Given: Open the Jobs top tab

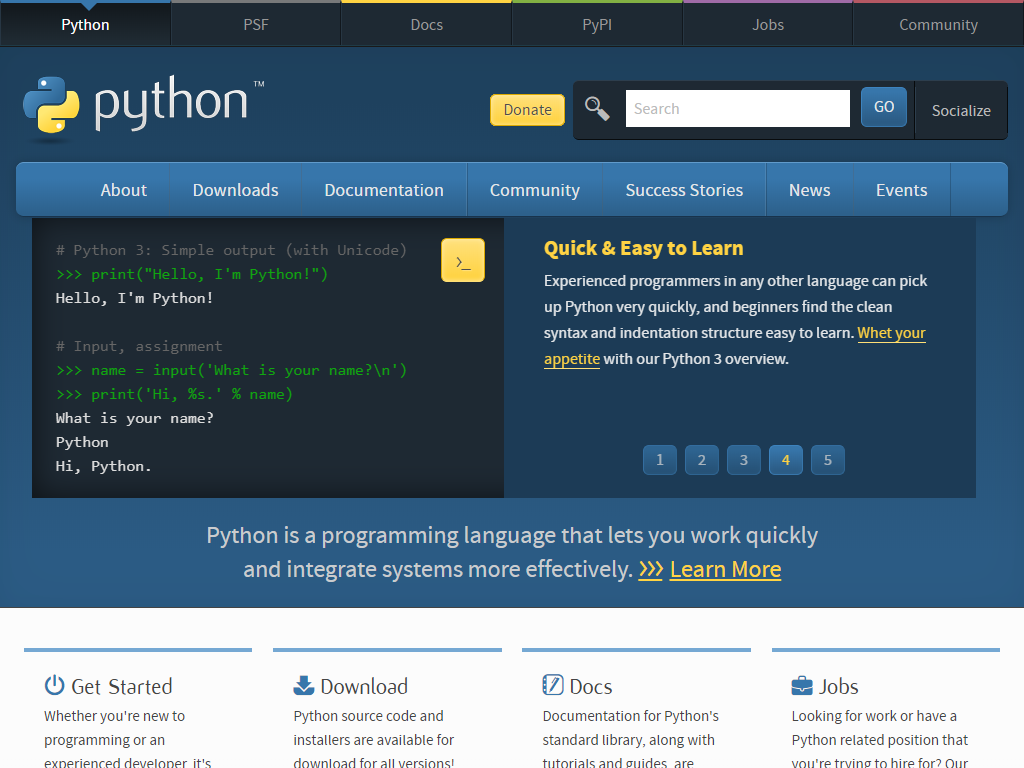Looking at the screenshot, I should coord(768,25).
